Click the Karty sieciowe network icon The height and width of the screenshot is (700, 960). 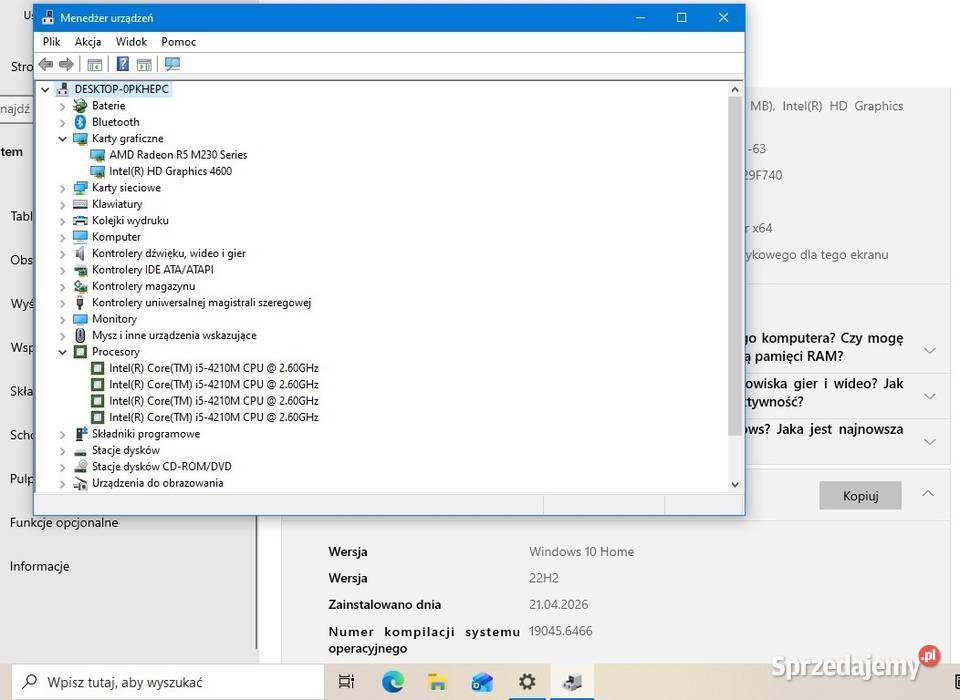[x=80, y=187]
